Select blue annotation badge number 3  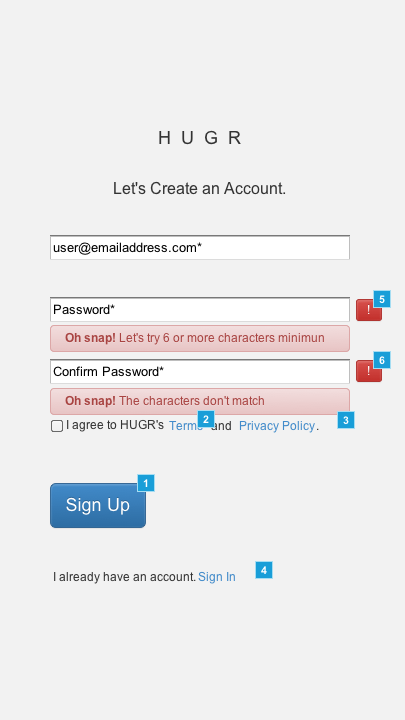point(346,420)
